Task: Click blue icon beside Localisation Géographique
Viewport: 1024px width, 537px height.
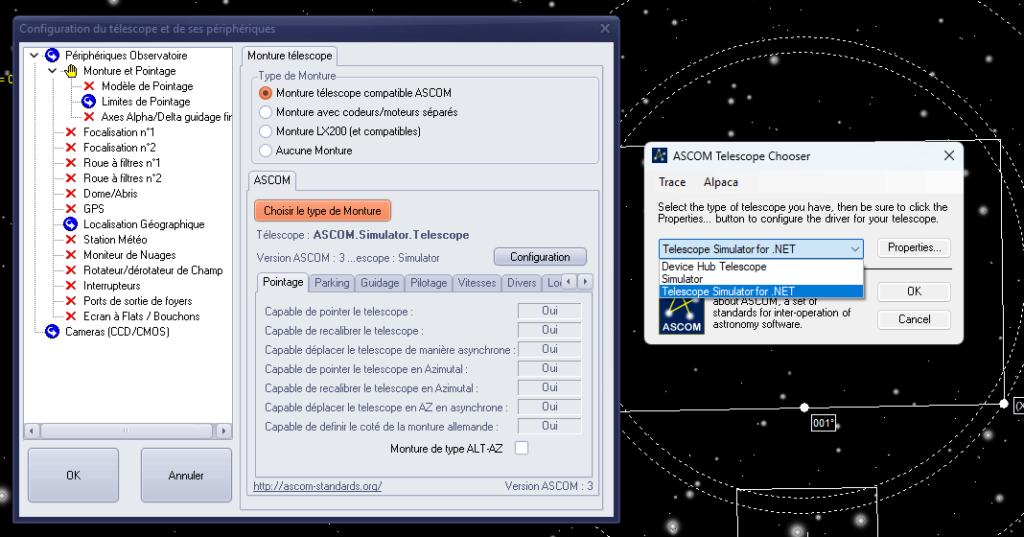Action: coord(71,224)
